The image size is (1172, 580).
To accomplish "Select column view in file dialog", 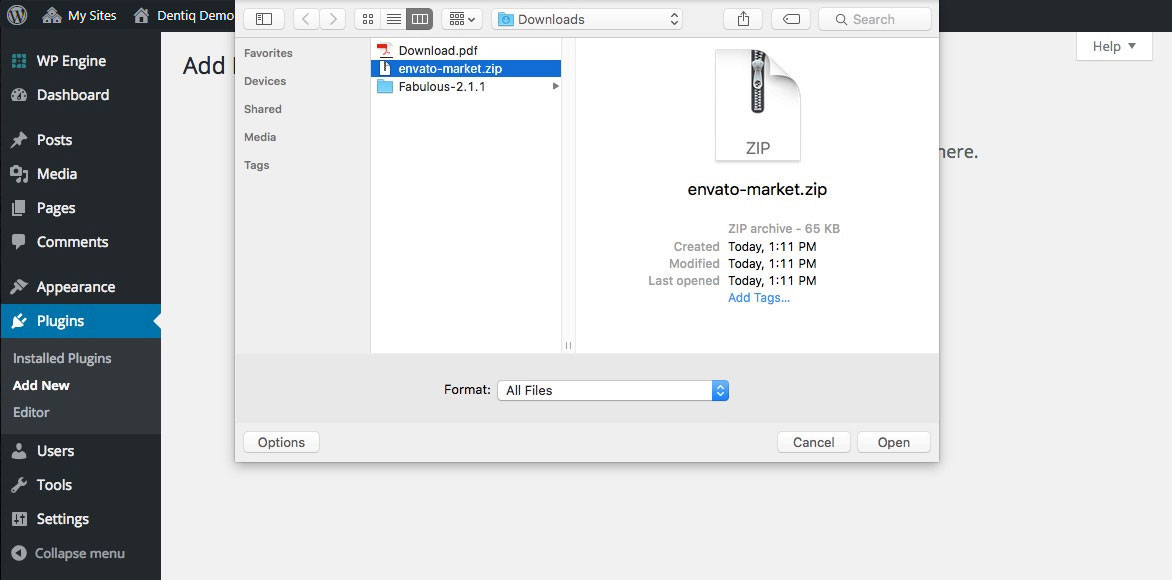I will pos(419,19).
